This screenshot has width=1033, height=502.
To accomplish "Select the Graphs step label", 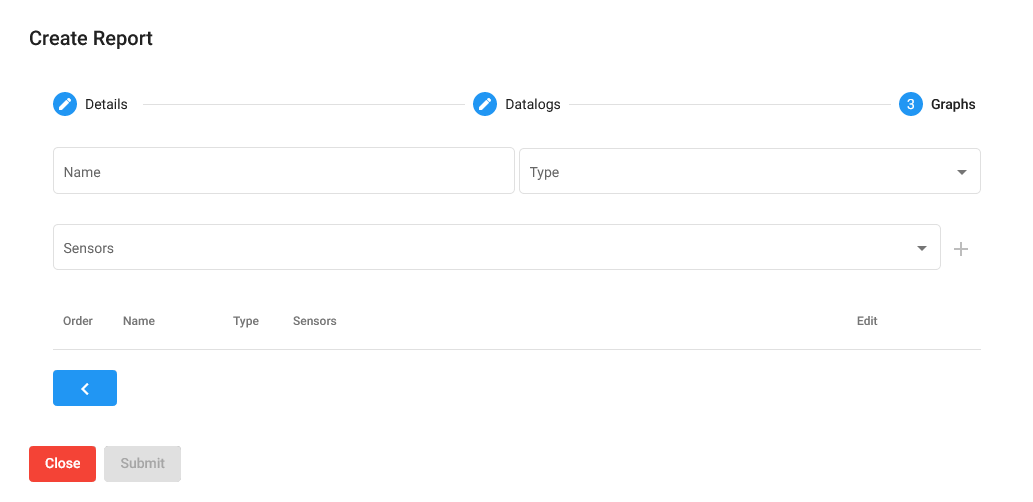I will coord(953,104).
